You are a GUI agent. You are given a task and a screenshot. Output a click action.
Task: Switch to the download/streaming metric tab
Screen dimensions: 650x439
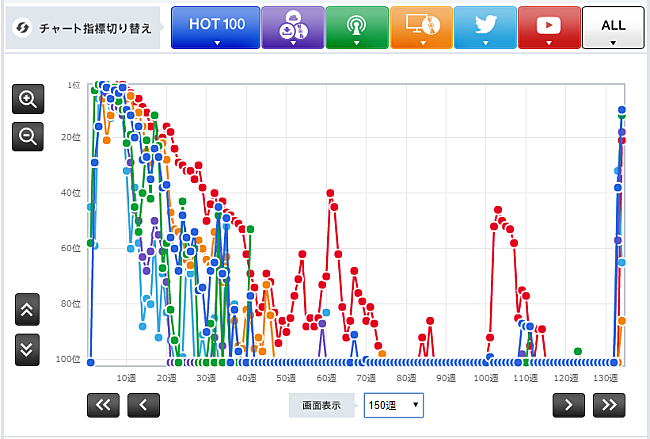click(x=293, y=27)
